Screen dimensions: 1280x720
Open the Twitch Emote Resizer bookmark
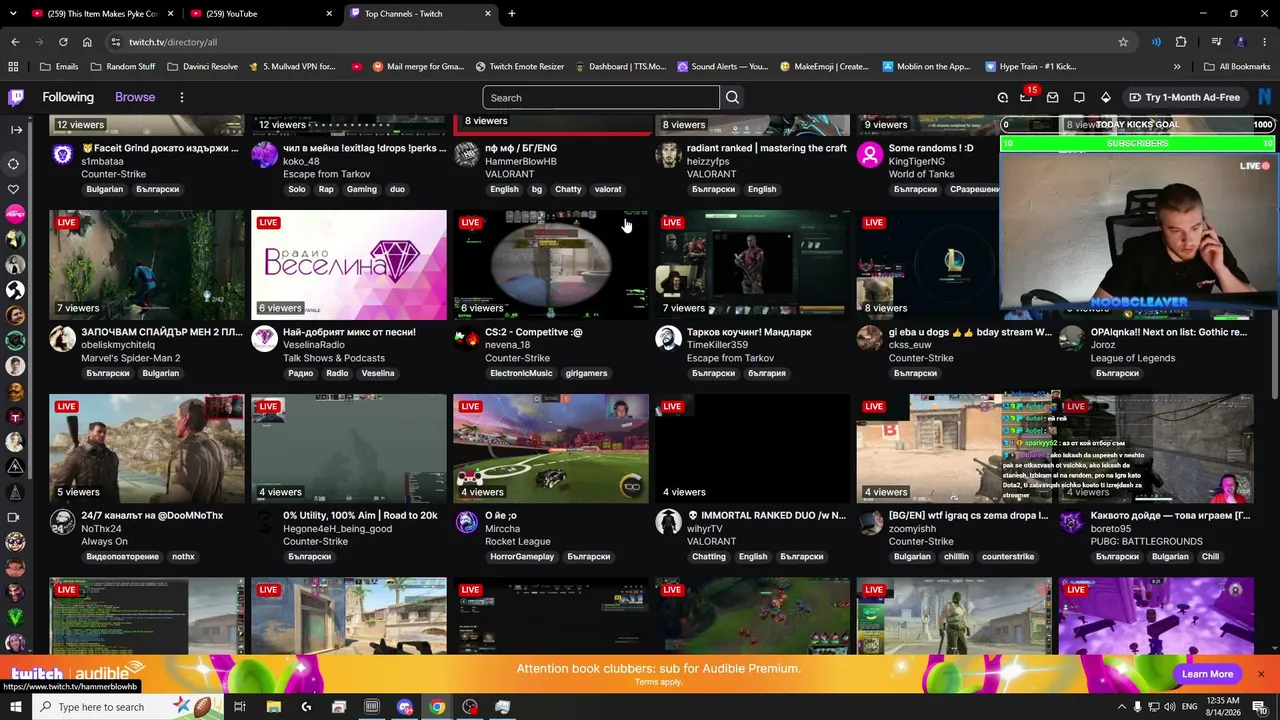pos(520,67)
